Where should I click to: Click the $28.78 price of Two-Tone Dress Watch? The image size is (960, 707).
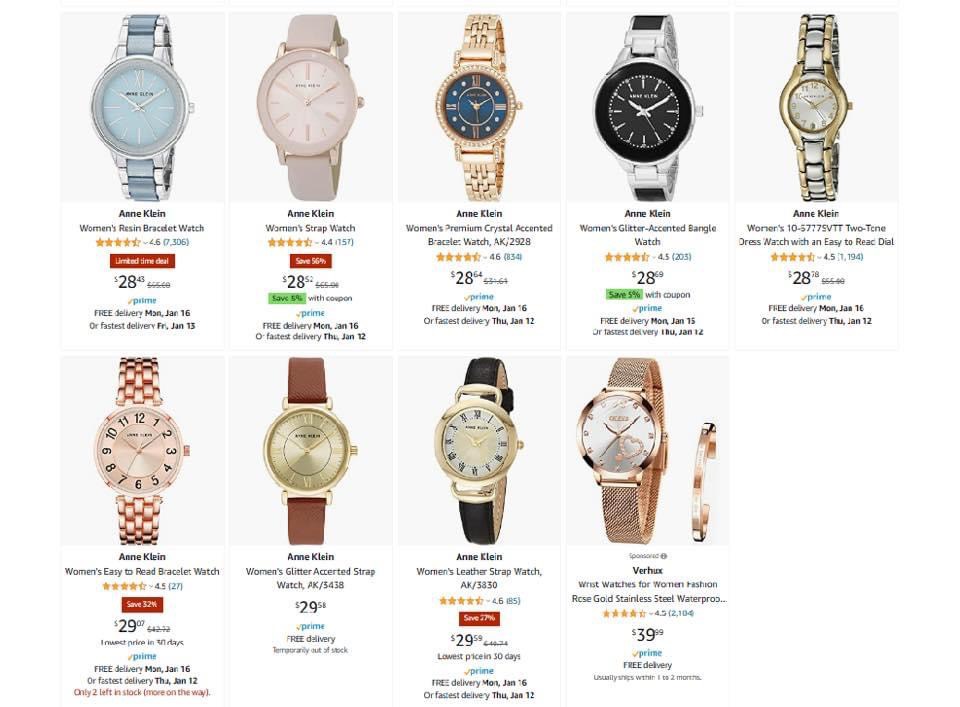(x=803, y=279)
